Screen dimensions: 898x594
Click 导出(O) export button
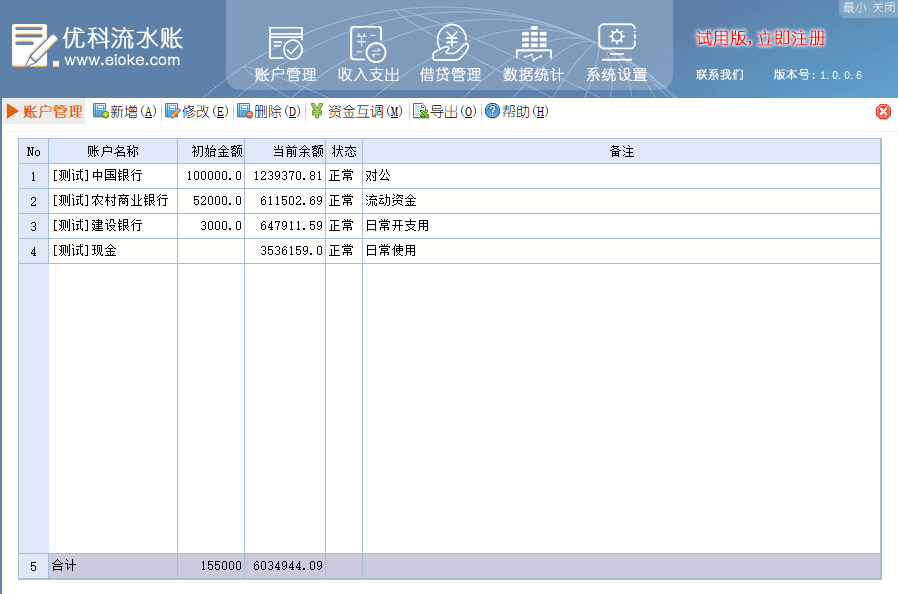tap(444, 111)
